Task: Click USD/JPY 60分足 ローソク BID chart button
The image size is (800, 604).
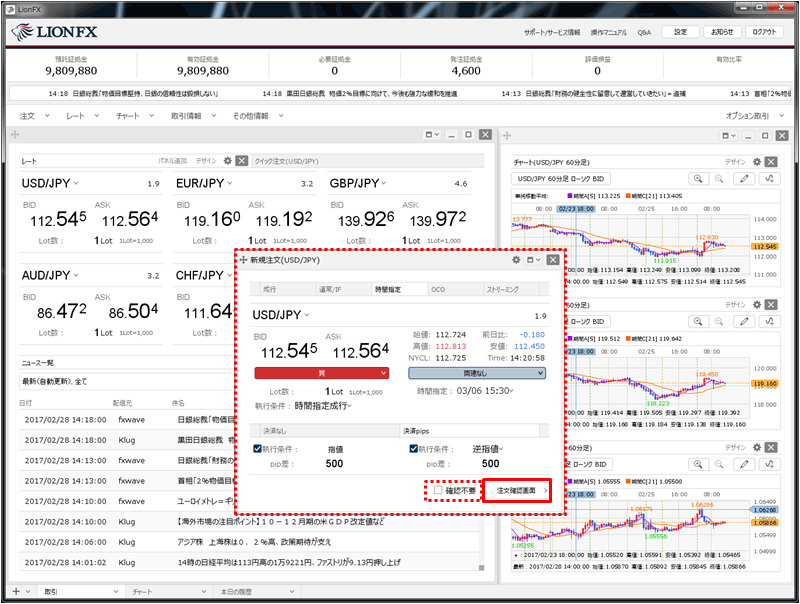Action: point(561,179)
